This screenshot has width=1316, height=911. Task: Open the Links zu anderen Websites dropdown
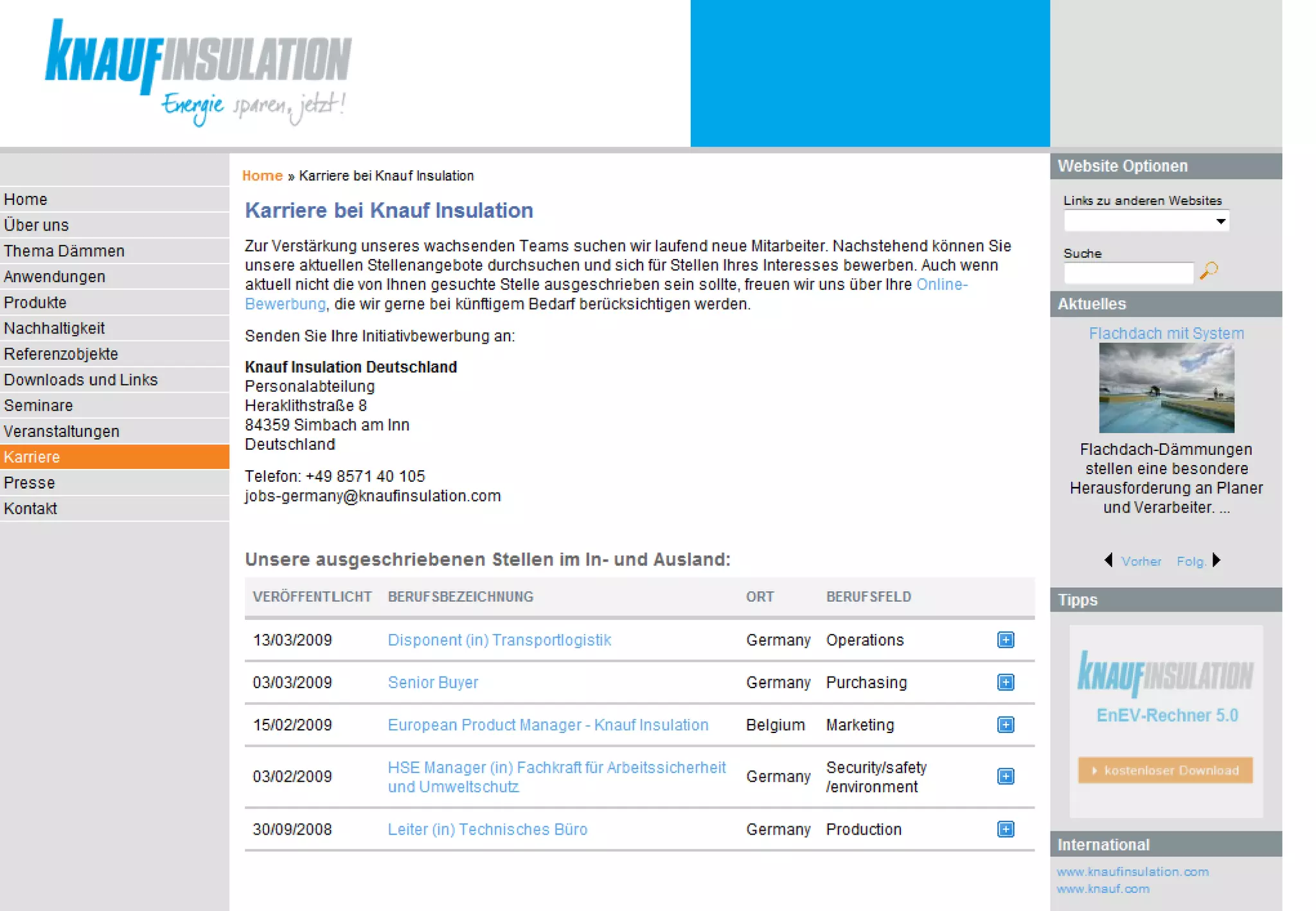coord(1146,221)
